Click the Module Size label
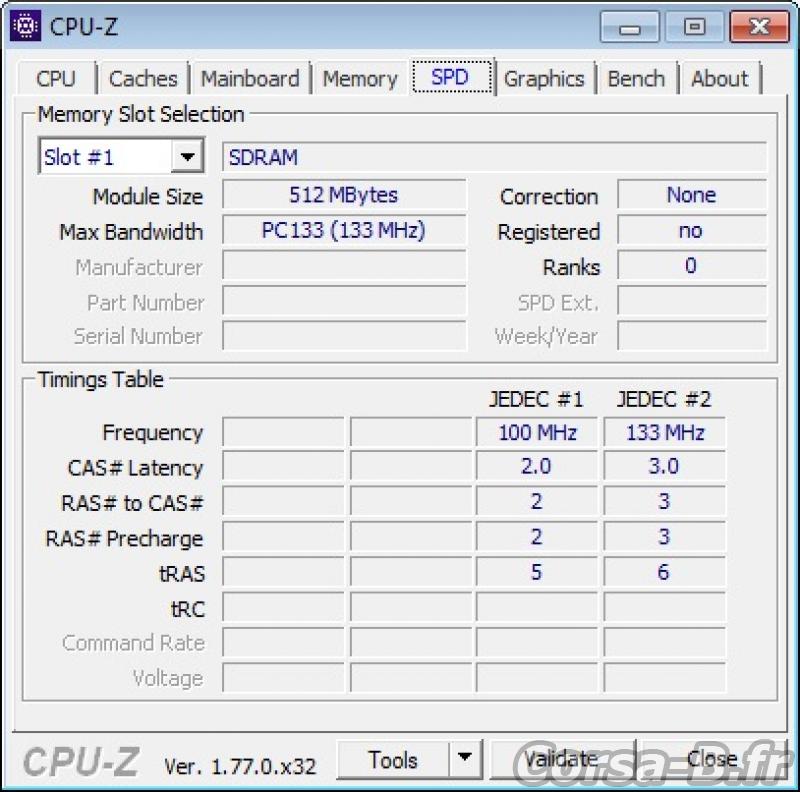The image size is (800, 792). pyautogui.click(x=147, y=197)
